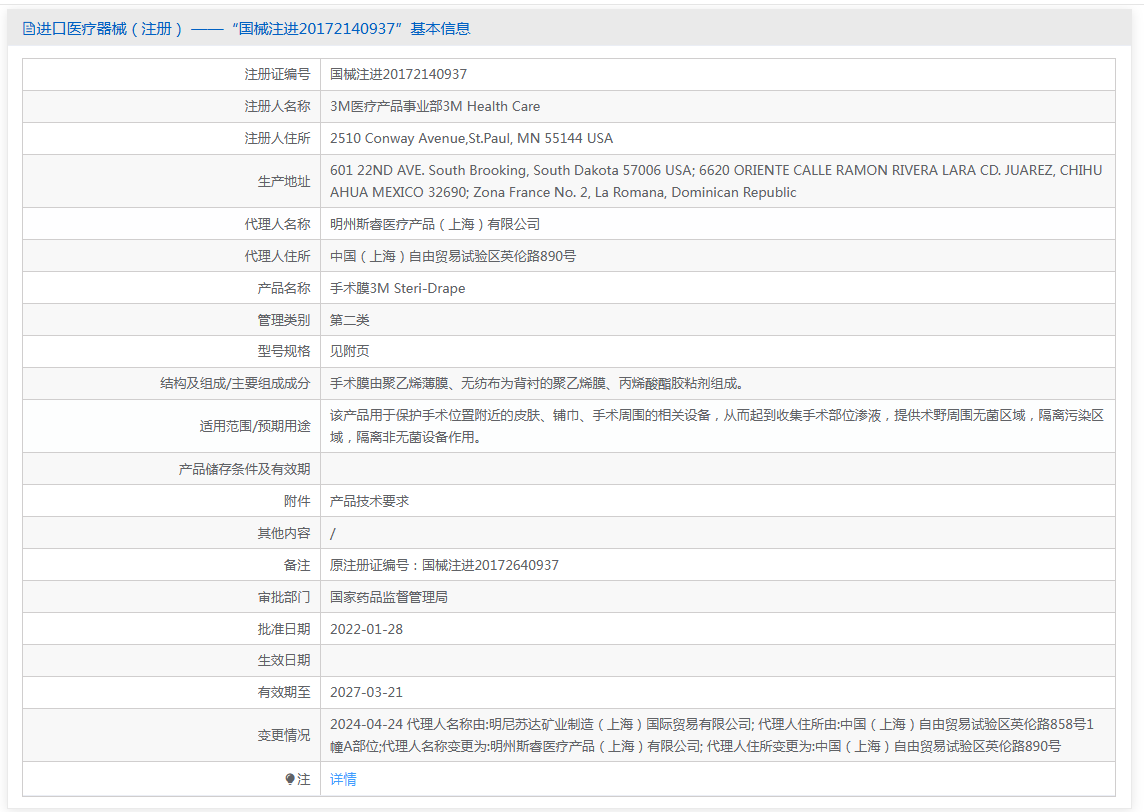Click the 型号规格 label
Screen dimensions: 1144x812
click(x=284, y=351)
